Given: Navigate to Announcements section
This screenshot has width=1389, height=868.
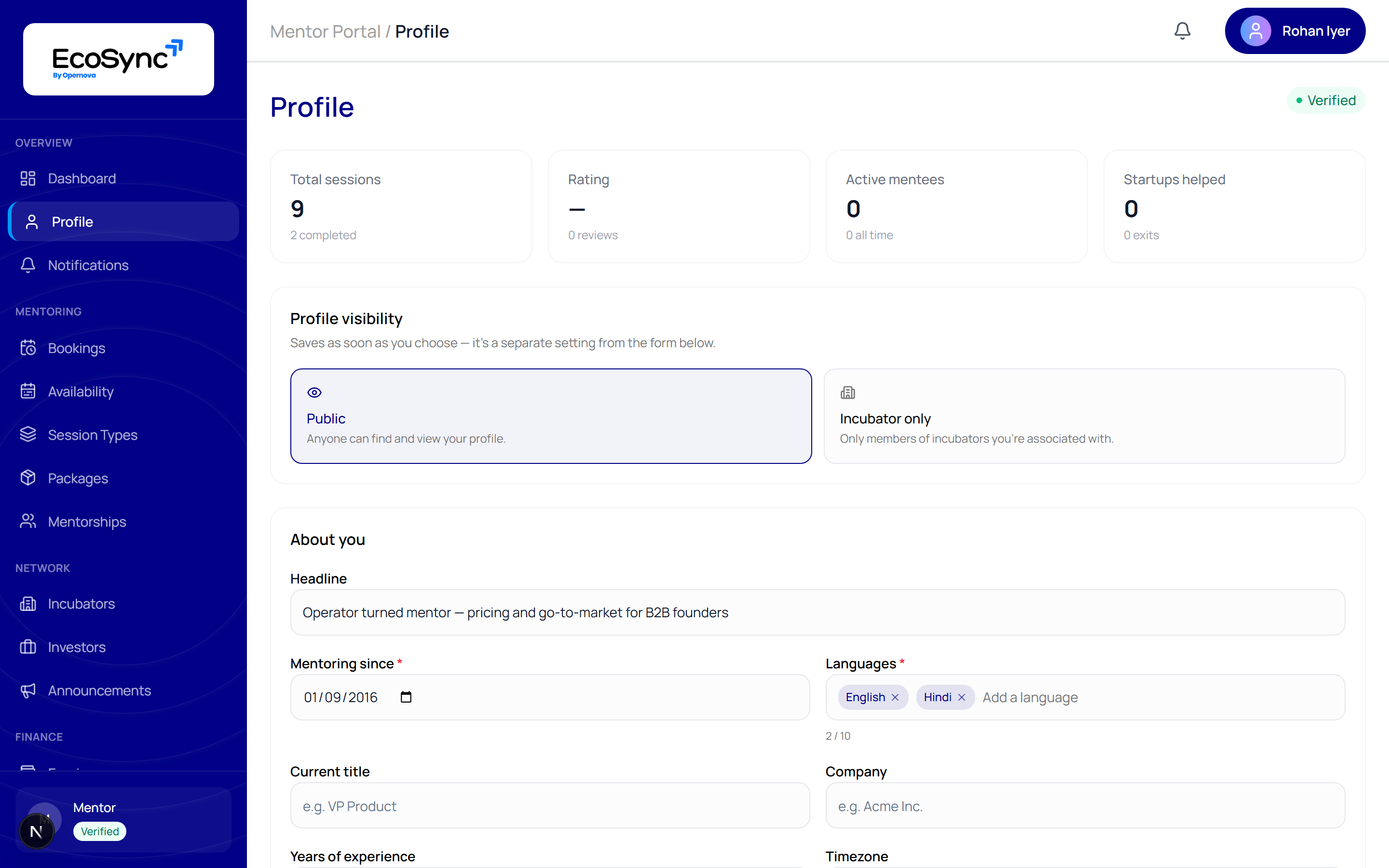Looking at the screenshot, I should pos(123,691).
